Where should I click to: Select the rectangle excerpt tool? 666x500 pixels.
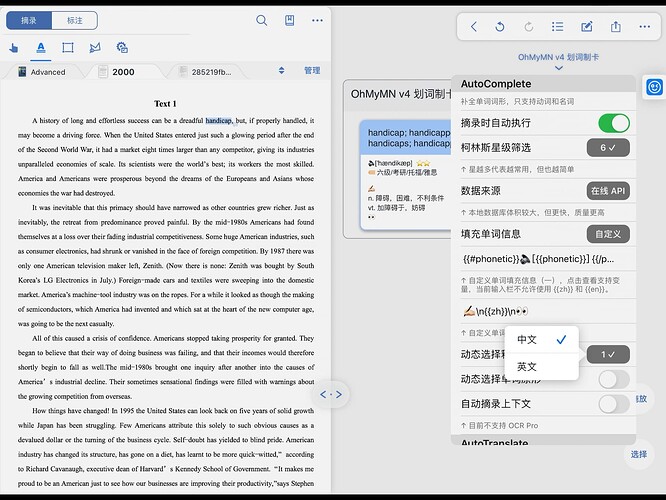68,48
